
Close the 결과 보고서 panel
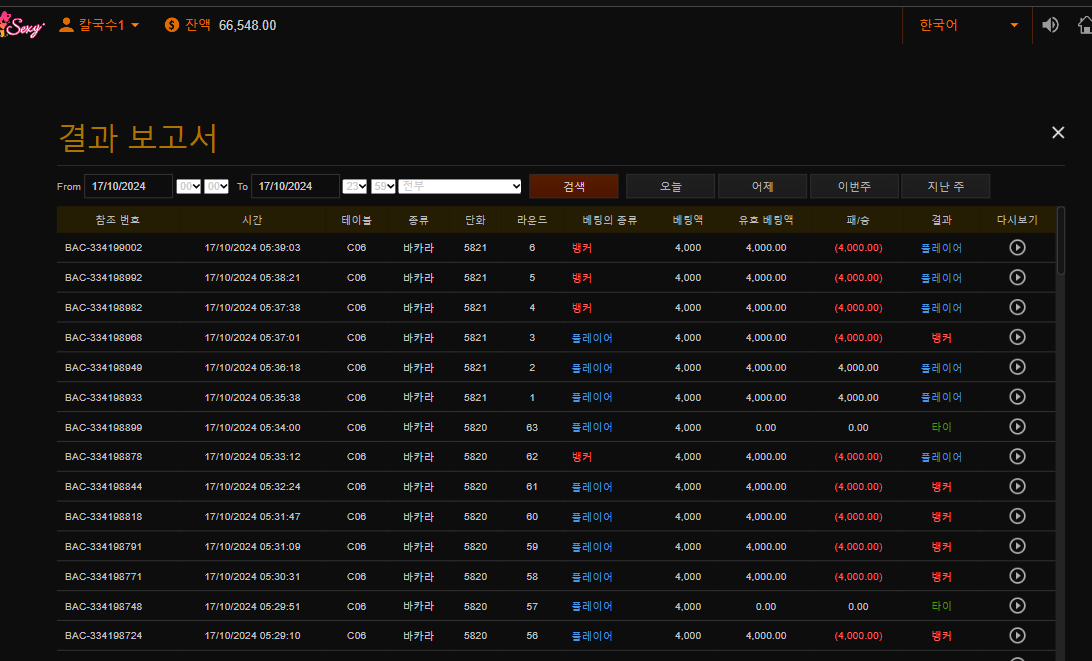(1058, 133)
